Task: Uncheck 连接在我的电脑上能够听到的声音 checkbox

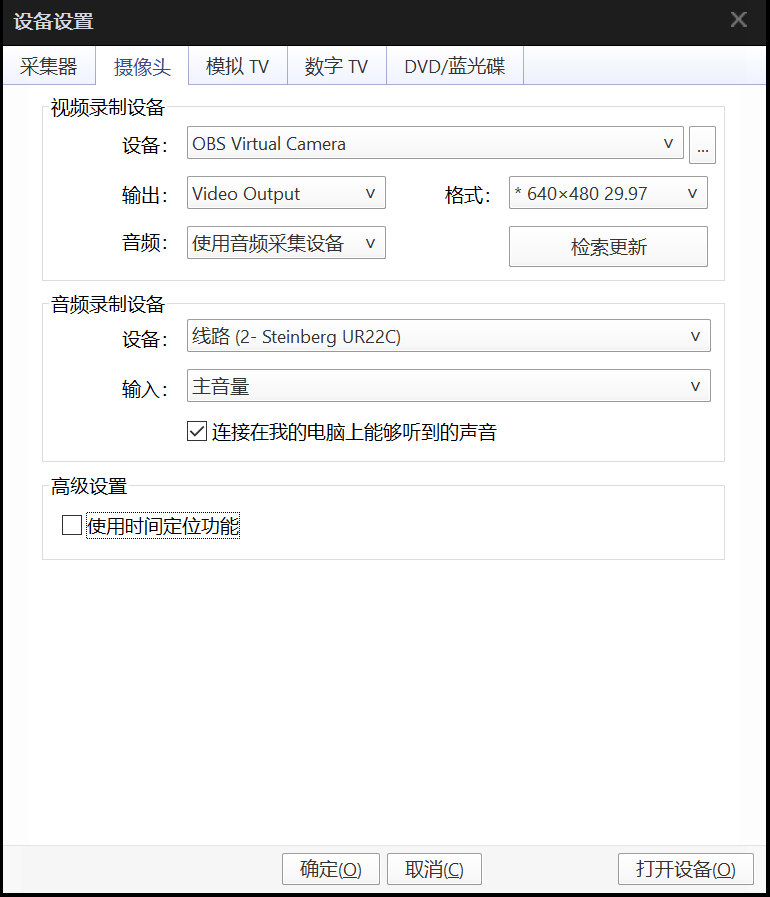Action: (197, 431)
